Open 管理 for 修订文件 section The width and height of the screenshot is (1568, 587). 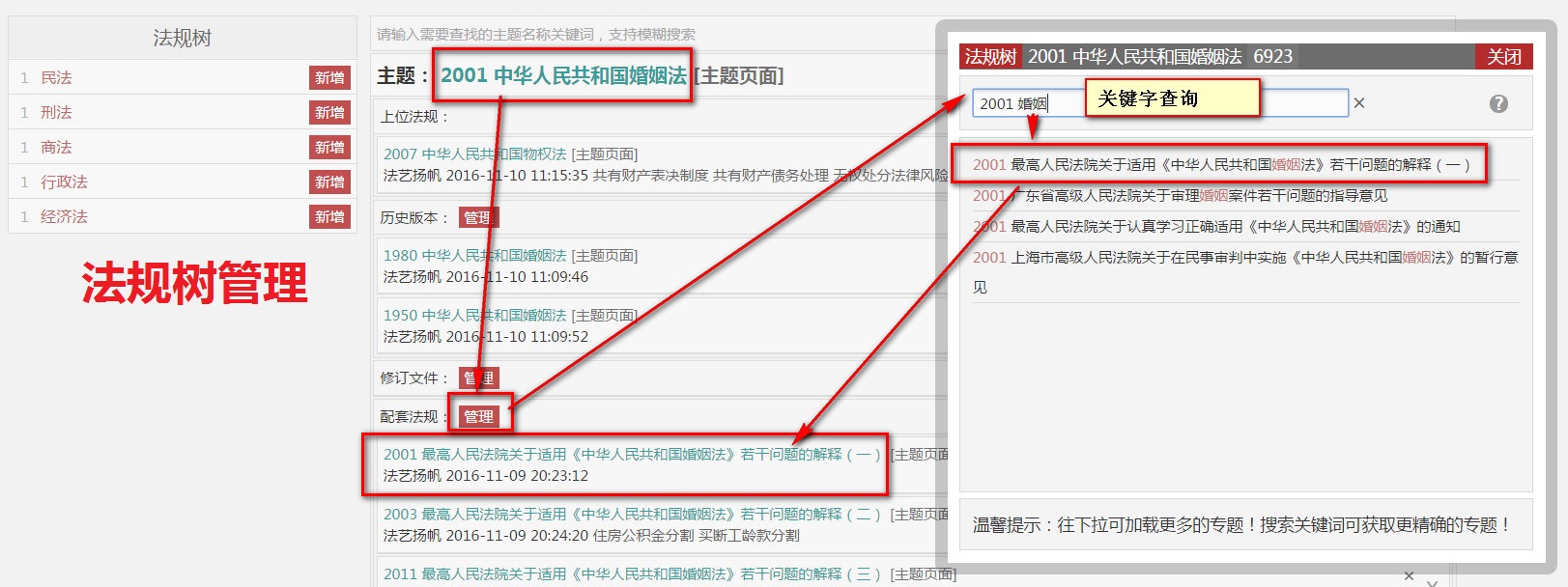pos(478,378)
